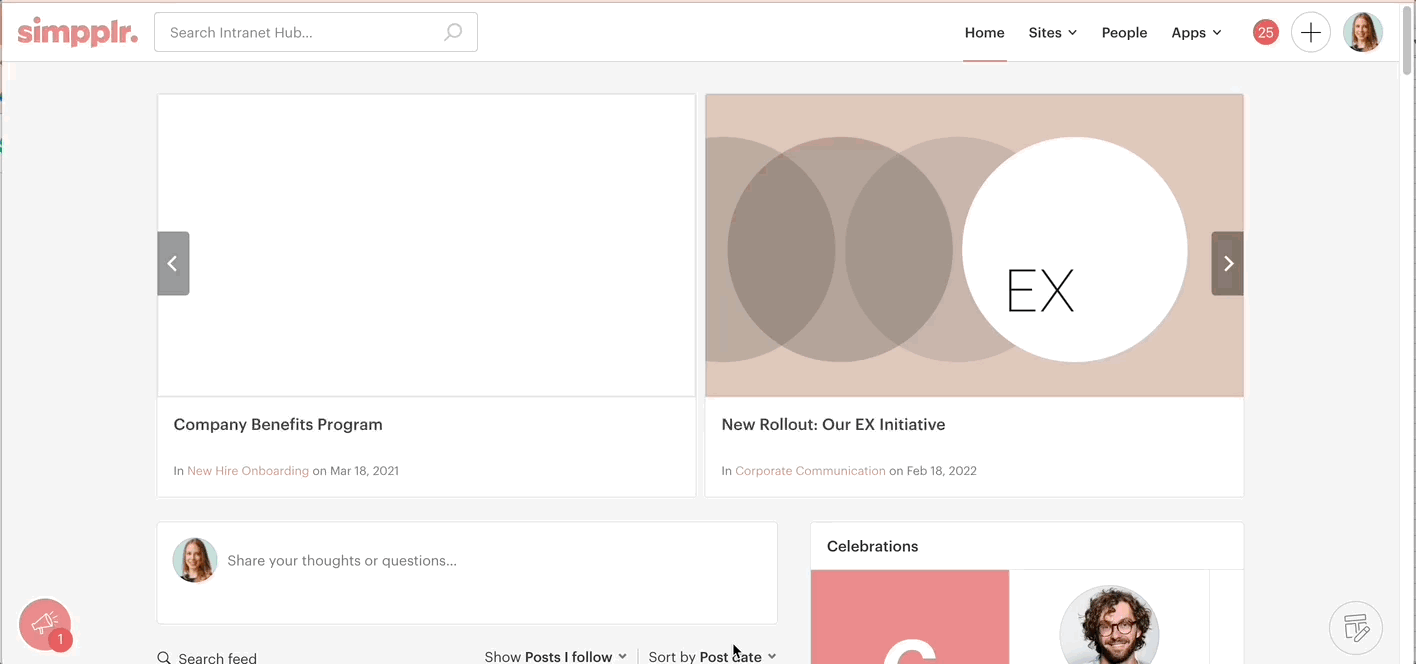Screen dimensions: 1416x664
Task: Click the pink celebration card
Action: 910,617
